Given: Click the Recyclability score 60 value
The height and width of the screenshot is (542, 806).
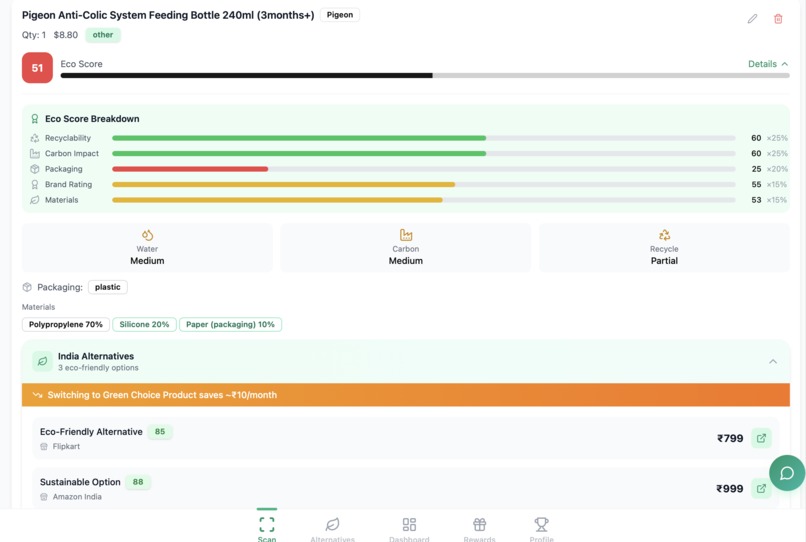Looking at the screenshot, I should (x=756, y=138).
